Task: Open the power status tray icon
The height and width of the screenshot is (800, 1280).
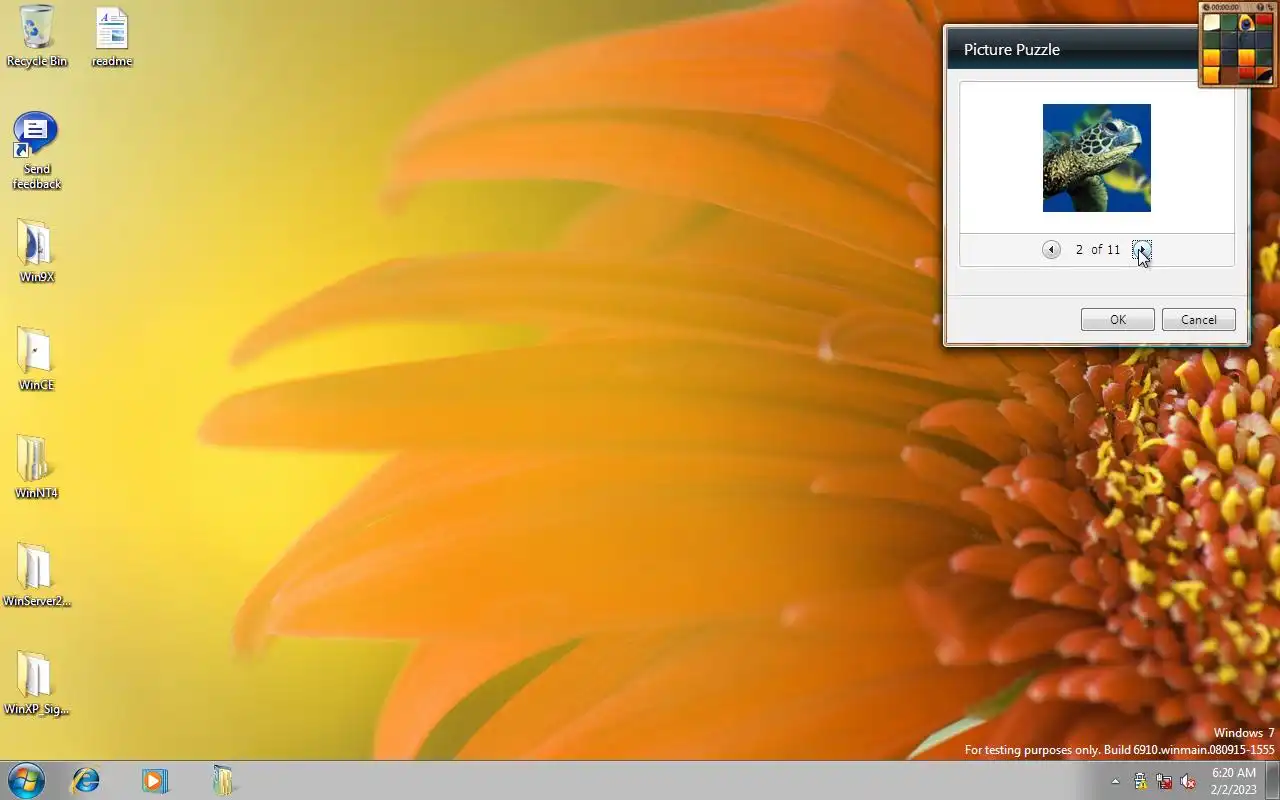Action: 1164,781
